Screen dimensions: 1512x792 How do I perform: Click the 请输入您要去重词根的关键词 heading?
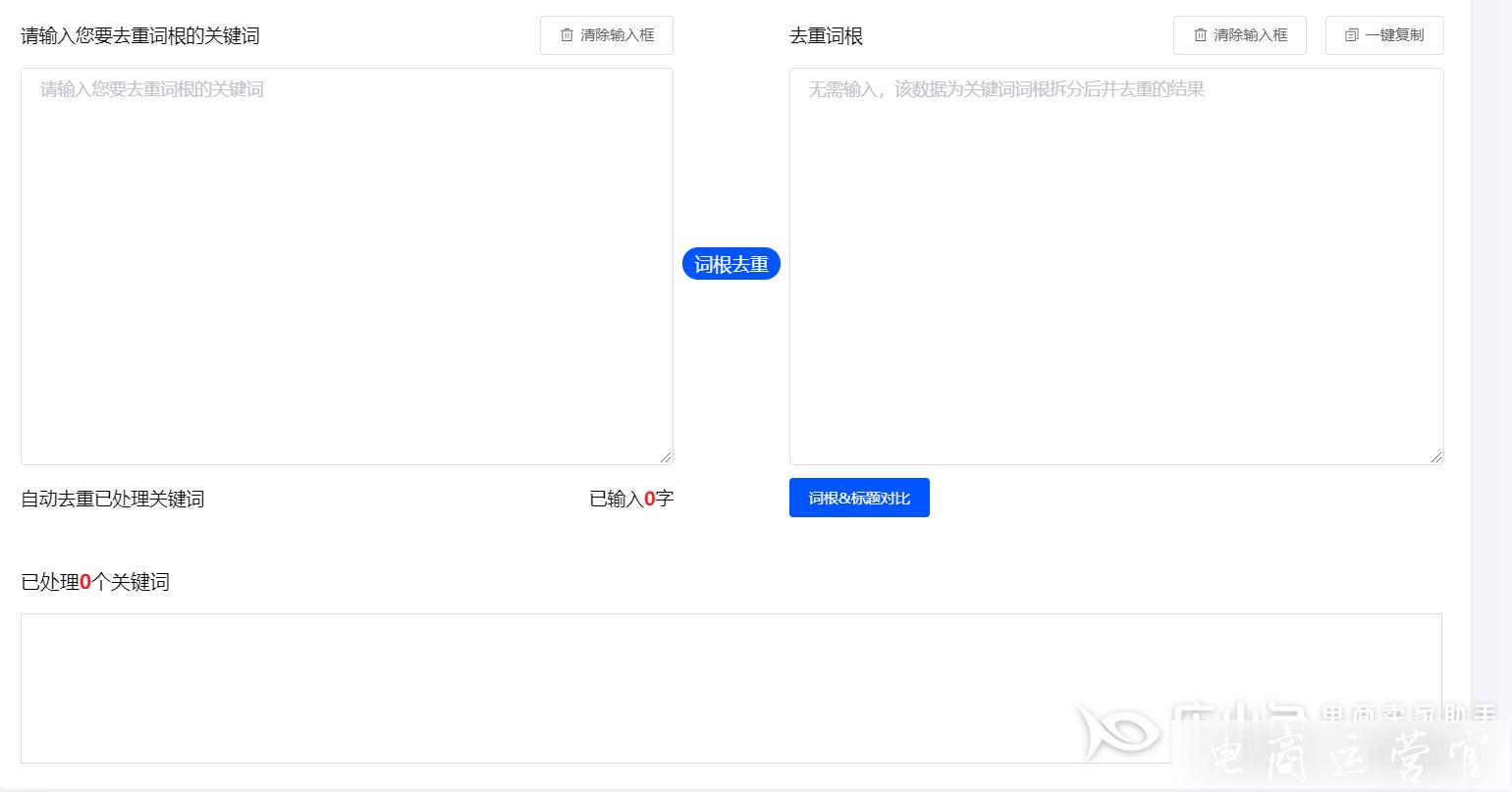(x=140, y=36)
